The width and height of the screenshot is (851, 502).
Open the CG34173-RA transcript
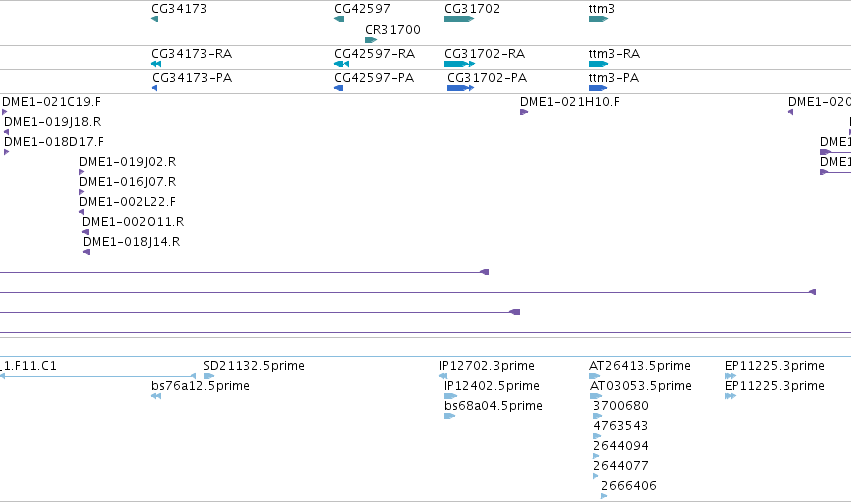[x=156, y=64]
